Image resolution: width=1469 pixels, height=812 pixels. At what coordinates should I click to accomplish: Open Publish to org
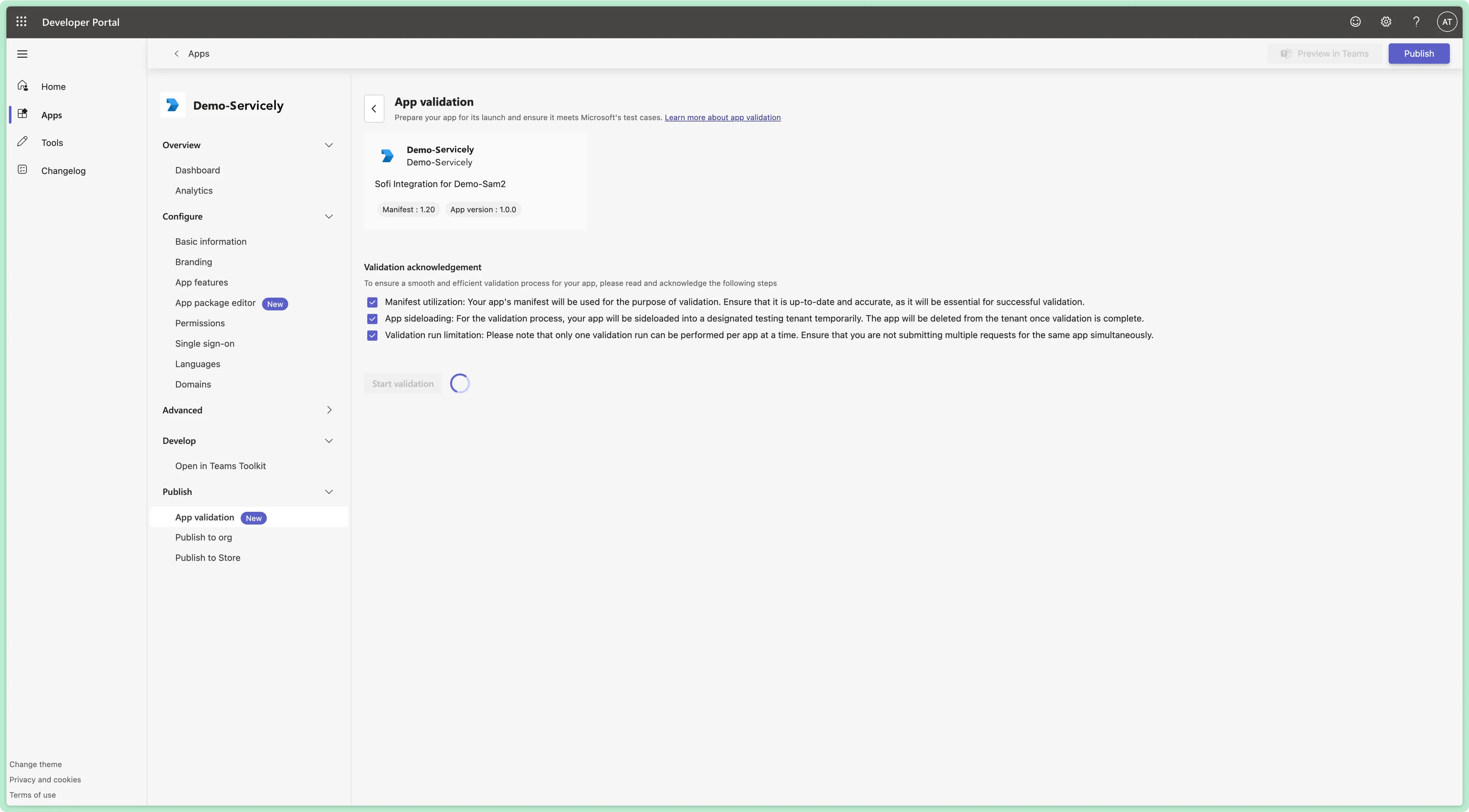(204, 537)
